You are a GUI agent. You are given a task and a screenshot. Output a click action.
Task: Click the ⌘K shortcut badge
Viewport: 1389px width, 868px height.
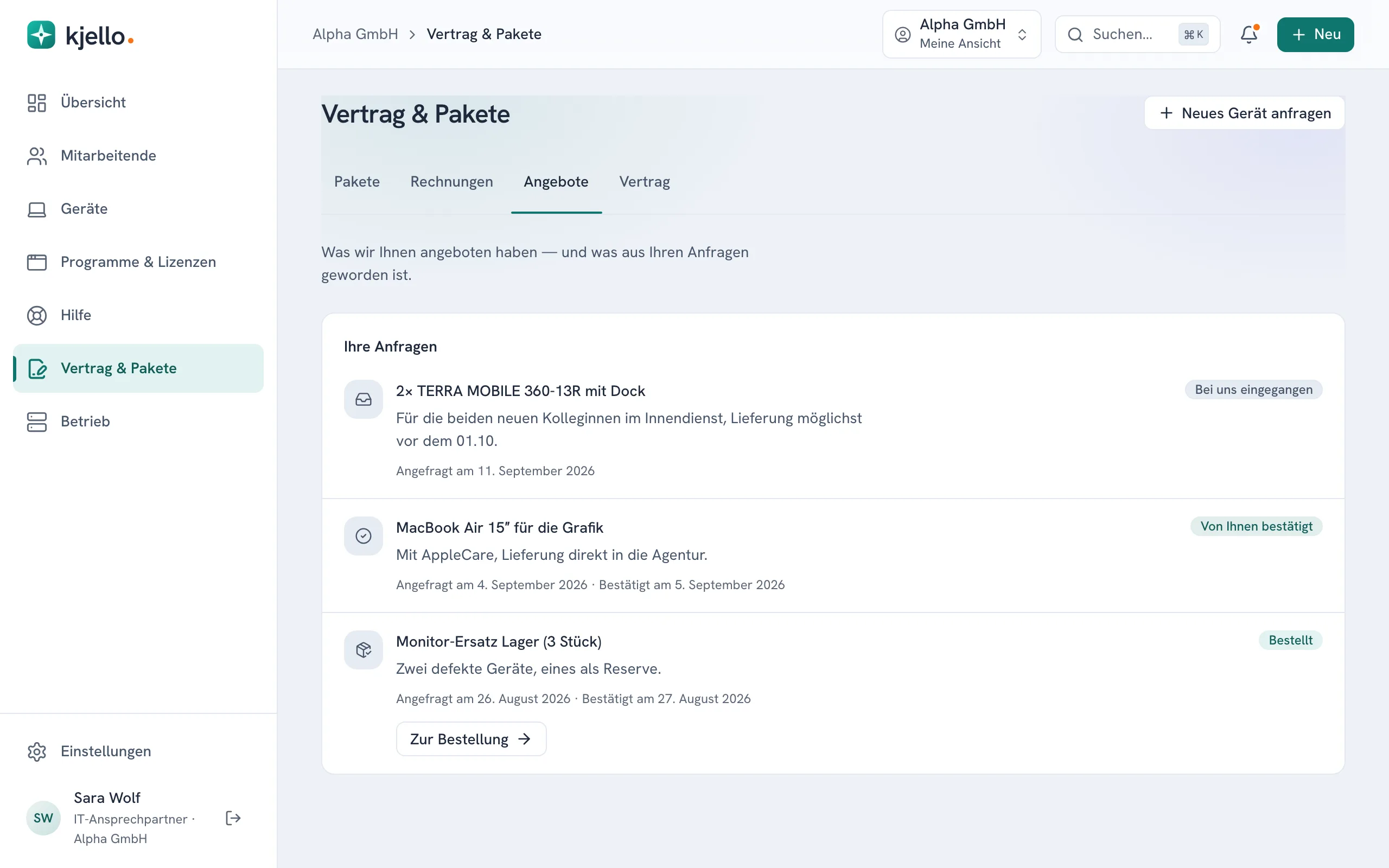1193,34
